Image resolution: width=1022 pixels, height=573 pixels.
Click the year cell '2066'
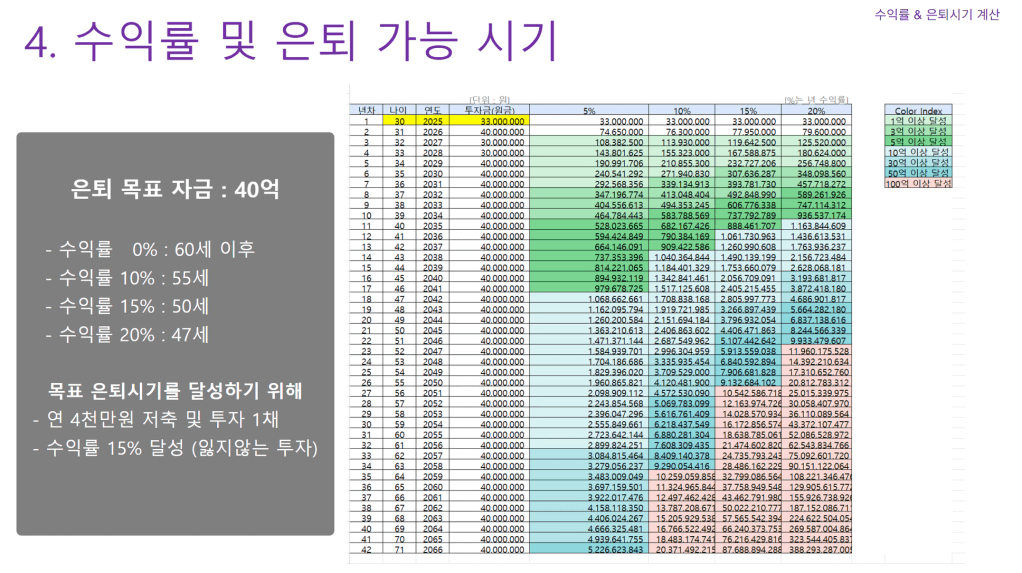433,549
